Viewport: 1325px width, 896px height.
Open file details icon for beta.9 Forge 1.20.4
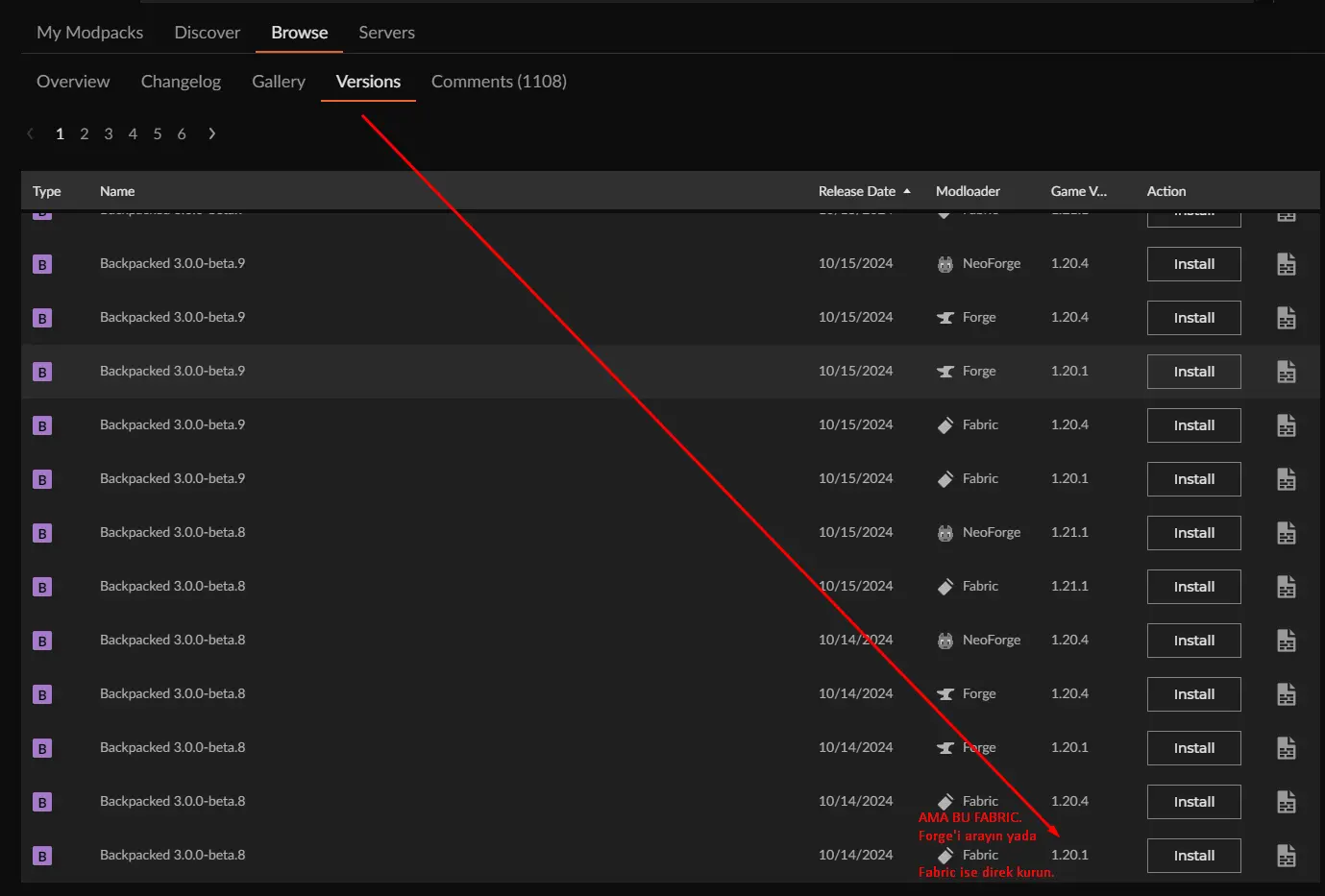coord(1287,318)
